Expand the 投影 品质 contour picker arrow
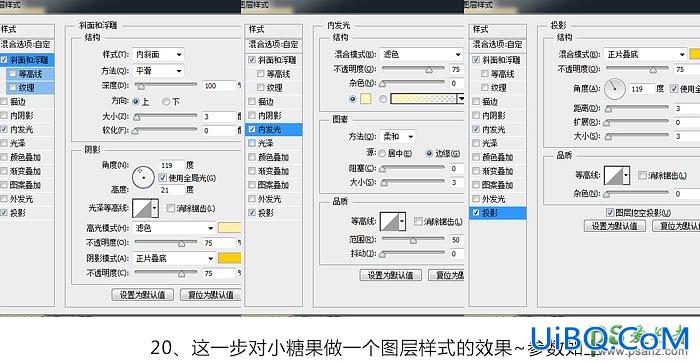 click(626, 175)
